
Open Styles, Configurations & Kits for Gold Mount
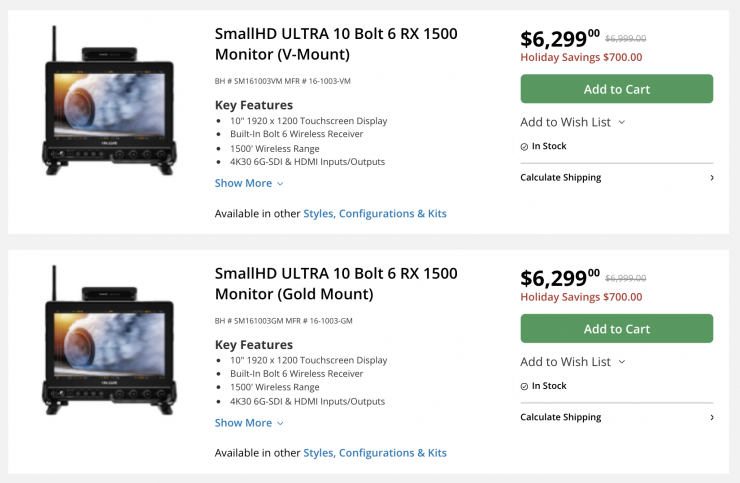pos(375,453)
